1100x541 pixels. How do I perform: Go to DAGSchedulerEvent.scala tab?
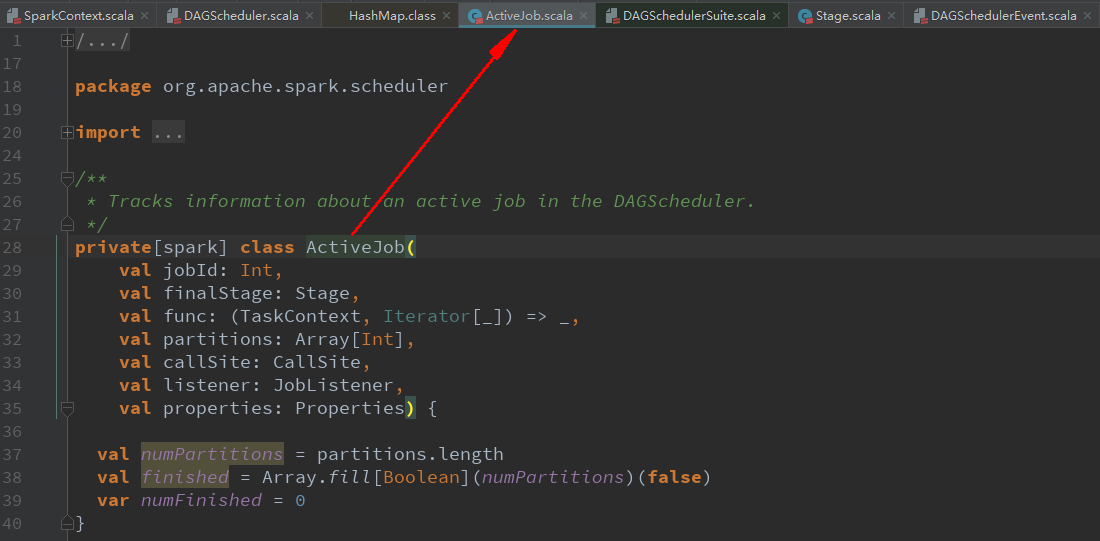[1003, 15]
